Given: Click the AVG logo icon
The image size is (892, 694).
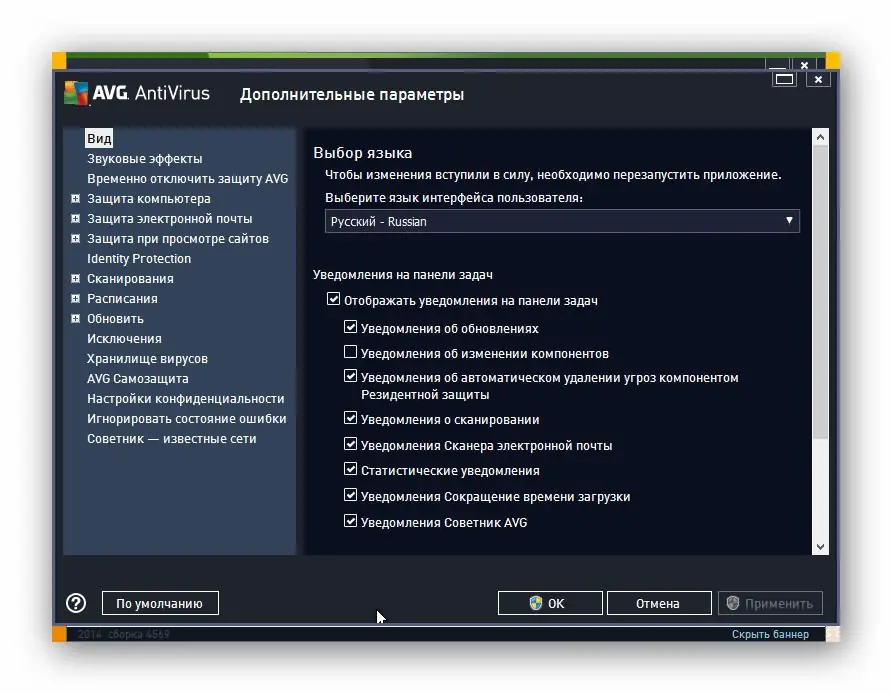Looking at the screenshot, I should [76, 93].
